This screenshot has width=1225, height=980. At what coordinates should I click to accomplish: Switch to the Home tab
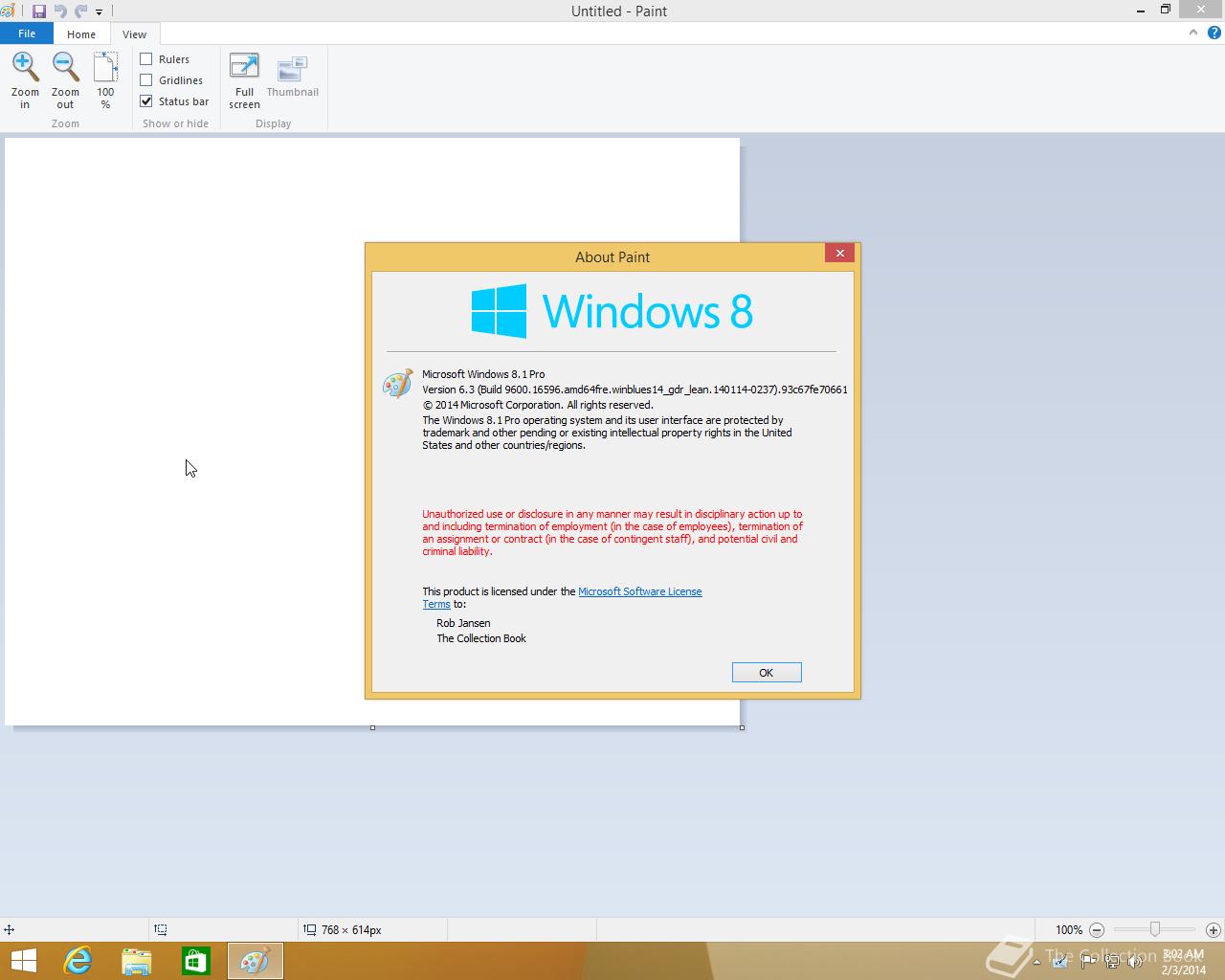click(81, 33)
